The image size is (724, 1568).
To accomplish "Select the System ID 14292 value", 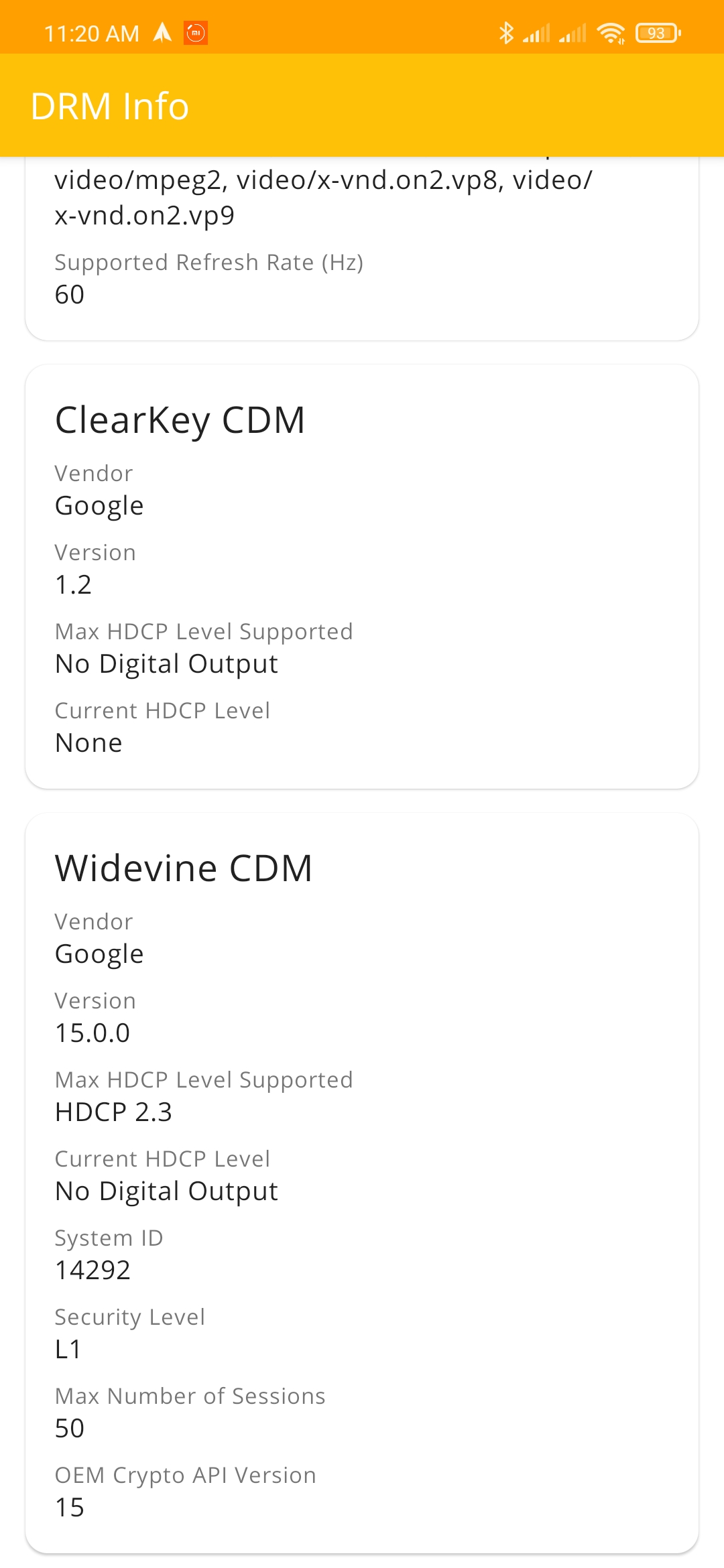I will tap(93, 1270).
